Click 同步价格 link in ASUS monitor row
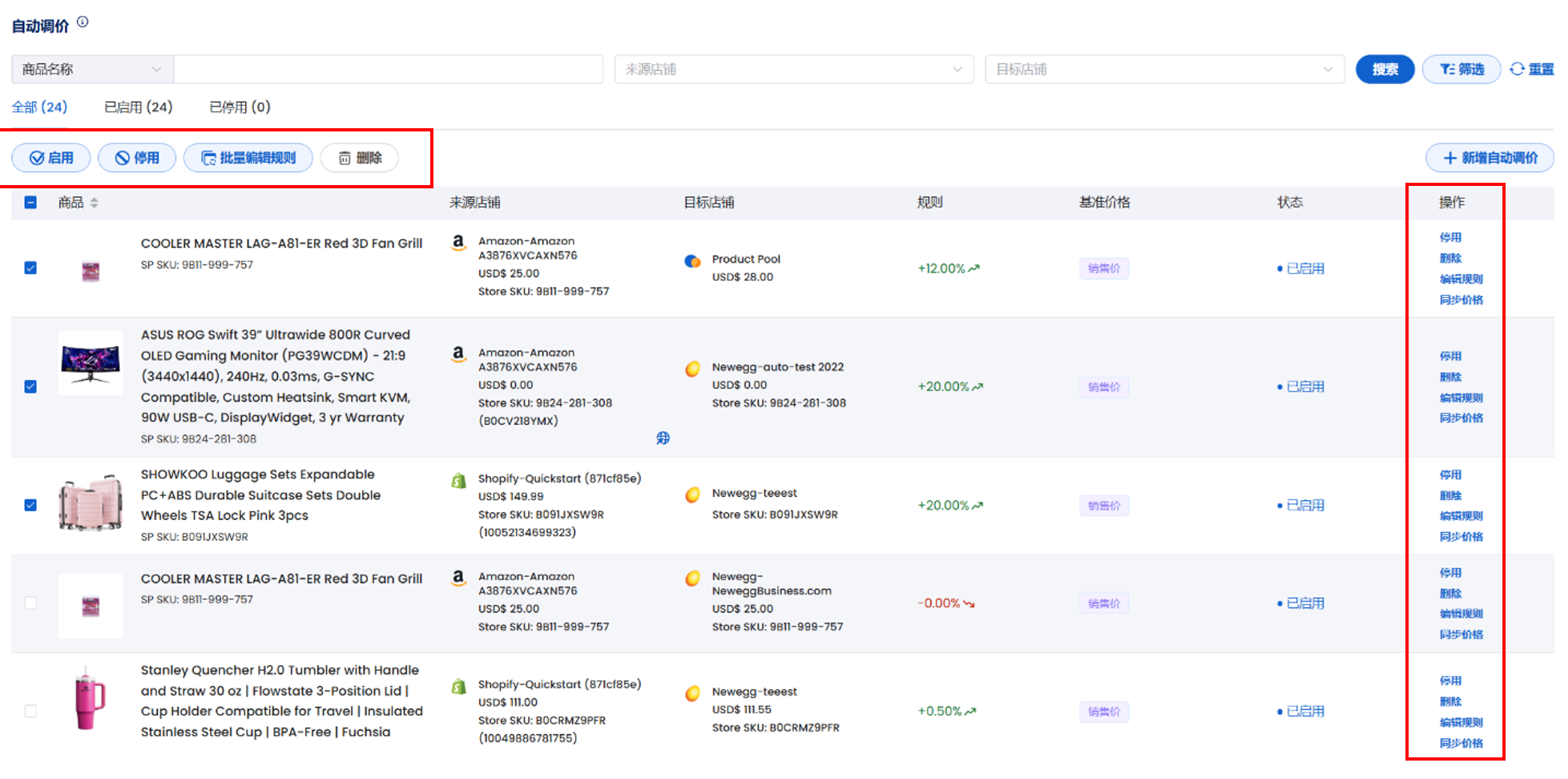 tap(1461, 418)
